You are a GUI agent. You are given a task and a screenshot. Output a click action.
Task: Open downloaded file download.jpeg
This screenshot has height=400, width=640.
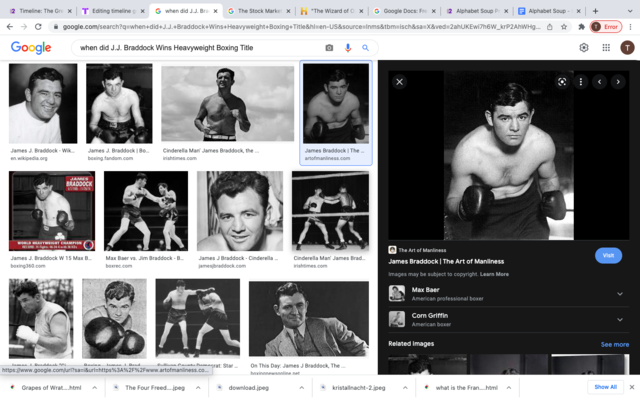pyautogui.click(x=249, y=387)
